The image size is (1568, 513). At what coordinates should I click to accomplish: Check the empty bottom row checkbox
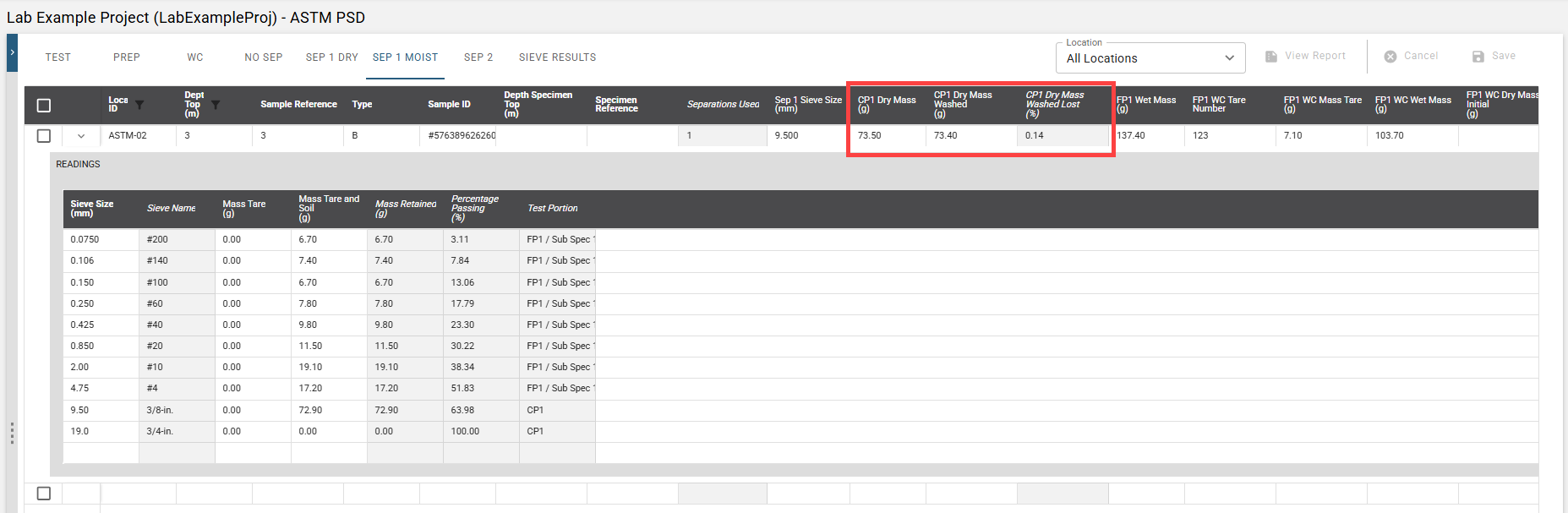[x=44, y=494]
